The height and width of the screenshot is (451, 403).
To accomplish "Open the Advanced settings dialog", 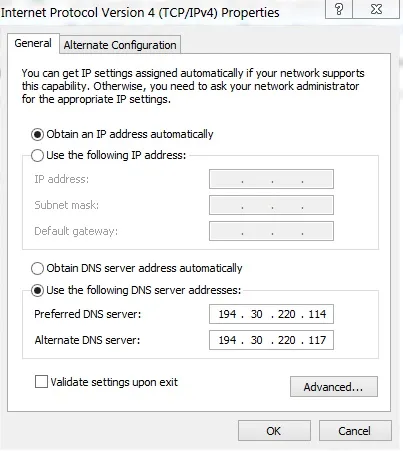I will click(334, 387).
